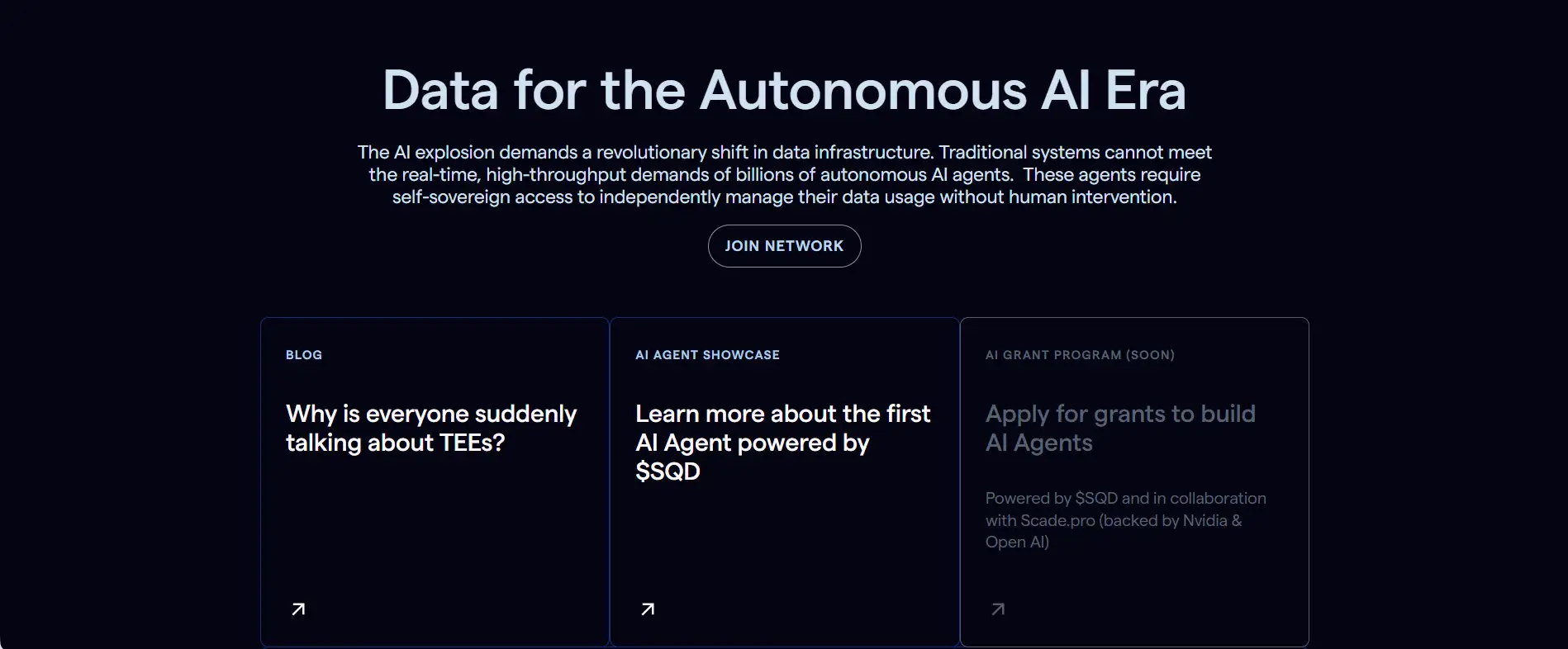This screenshot has width=1568, height=649.
Task: Click the AI Agent Showcase arrow icon
Action: pyautogui.click(x=648, y=609)
